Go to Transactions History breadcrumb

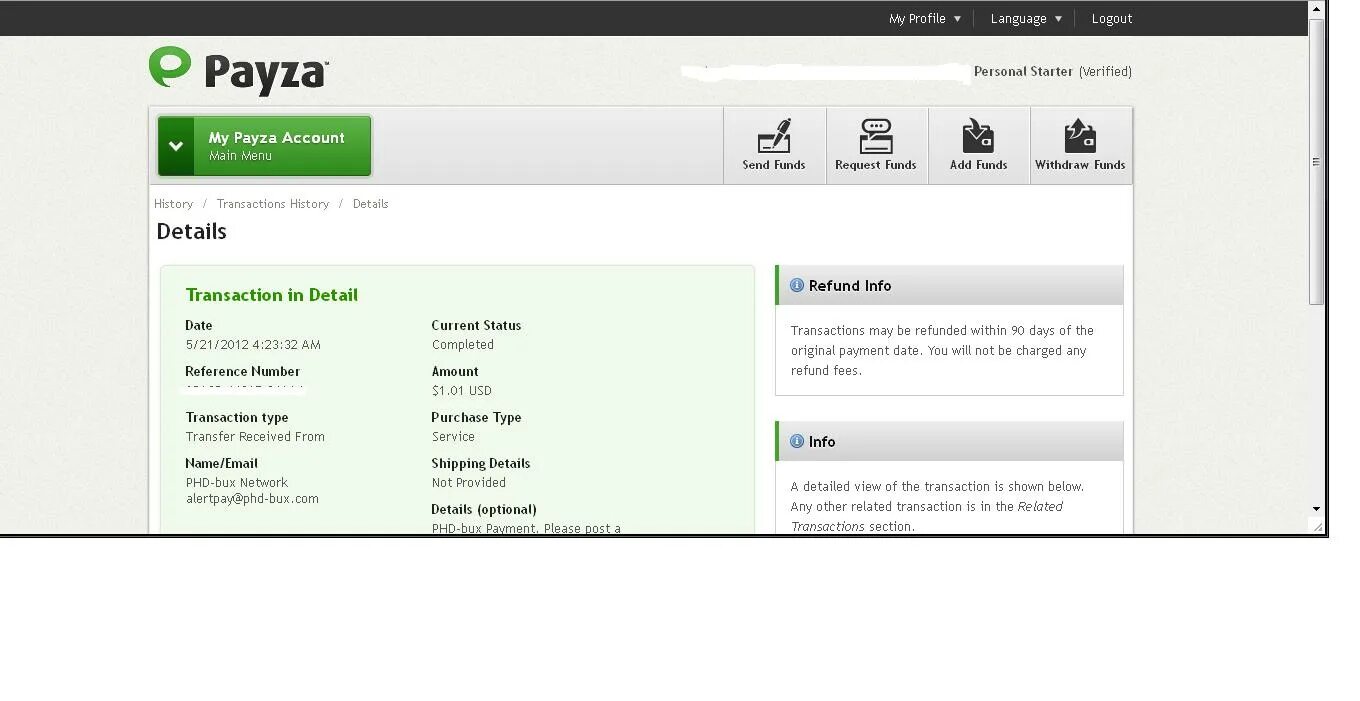tap(273, 203)
